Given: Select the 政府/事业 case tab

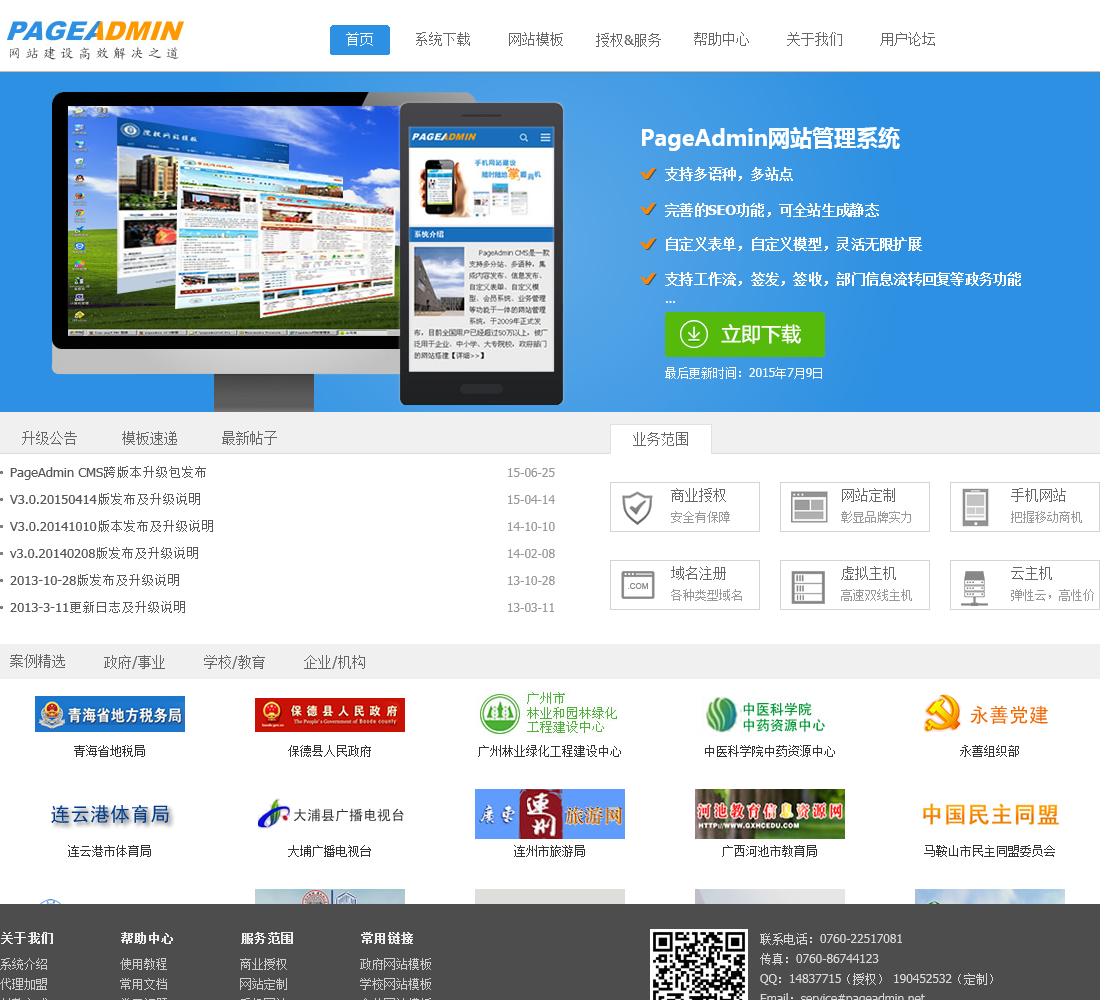Looking at the screenshot, I should 134,662.
